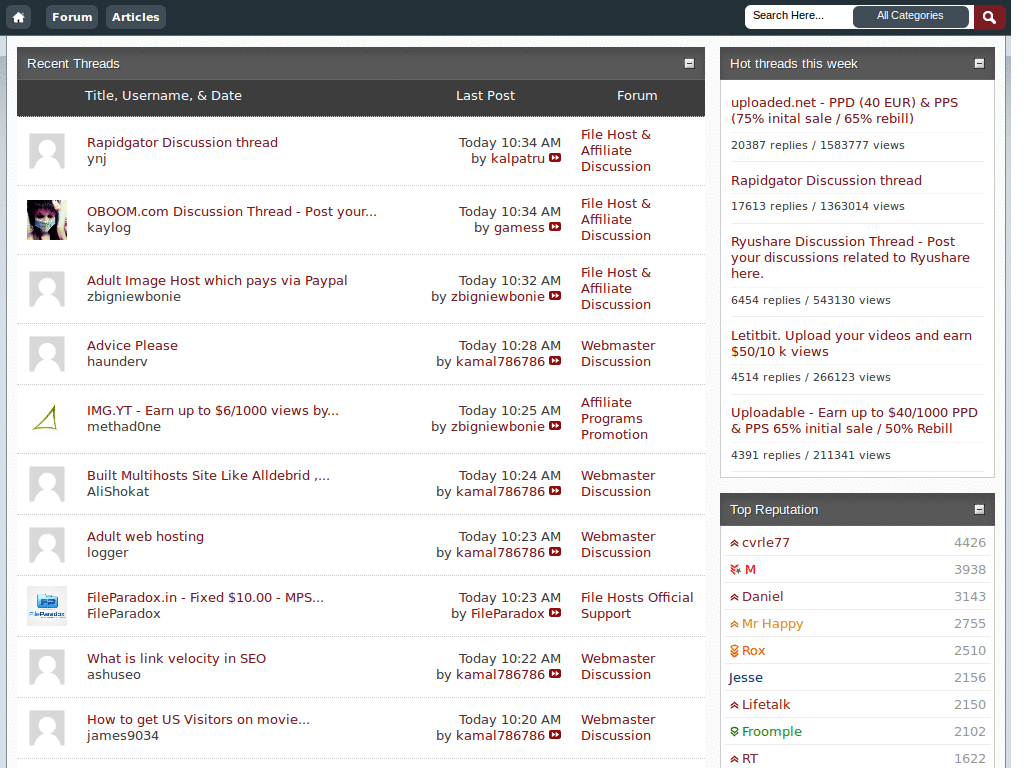Open How to get US Visitors on movie thread
The image size is (1024, 768).
[x=199, y=720]
